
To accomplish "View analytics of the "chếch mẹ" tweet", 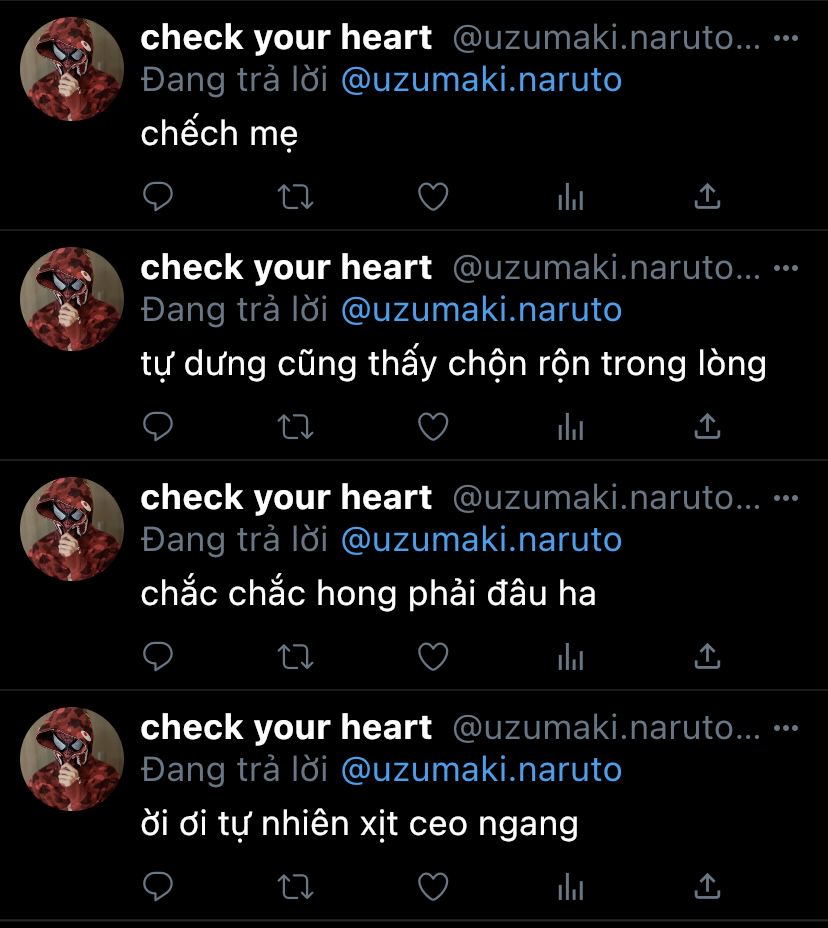I will (571, 196).
